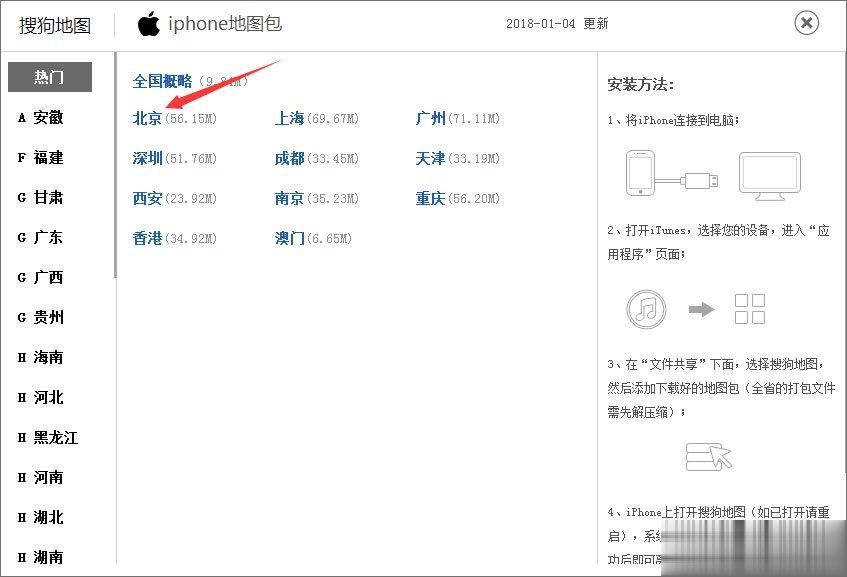Click the four-squares apps grid icon
The width and height of the screenshot is (847, 577).
point(750,309)
